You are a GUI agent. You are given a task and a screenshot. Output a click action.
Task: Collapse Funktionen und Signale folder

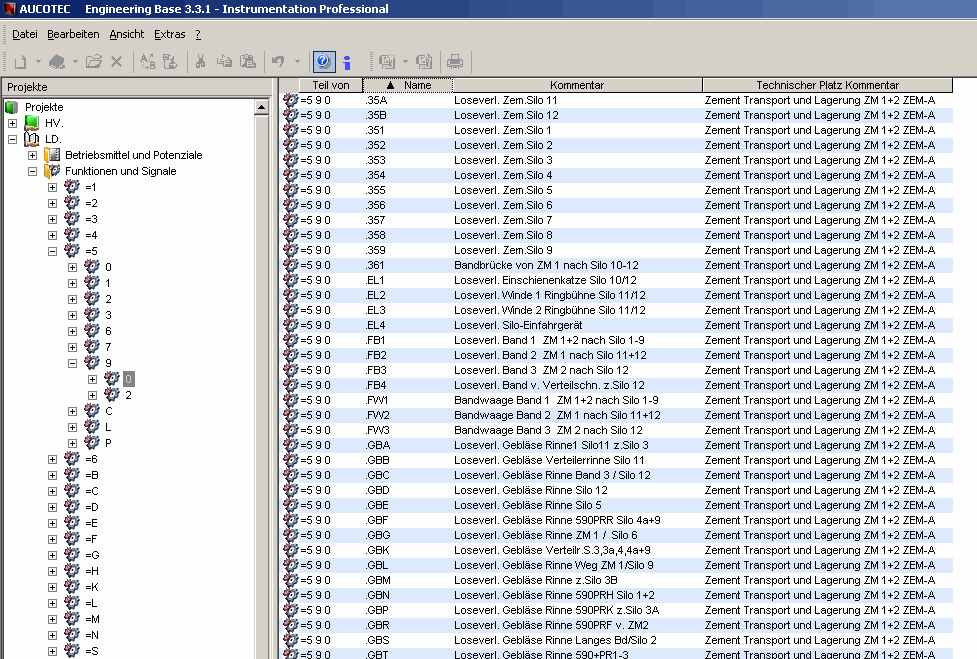pos(32,171)
